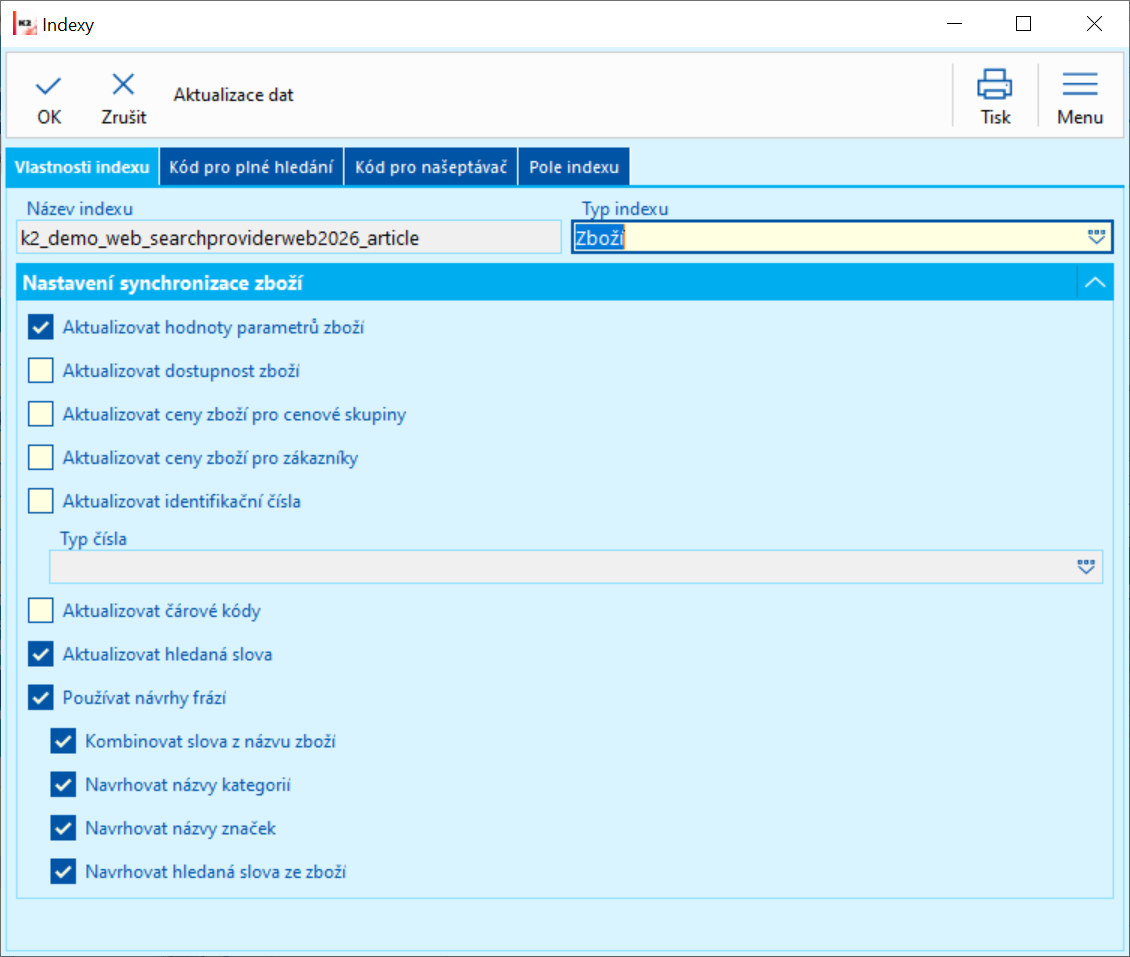Viewport: 1130px width, 957px height.
Task: Click the Tisk printer icon
Action: point(994,85)
